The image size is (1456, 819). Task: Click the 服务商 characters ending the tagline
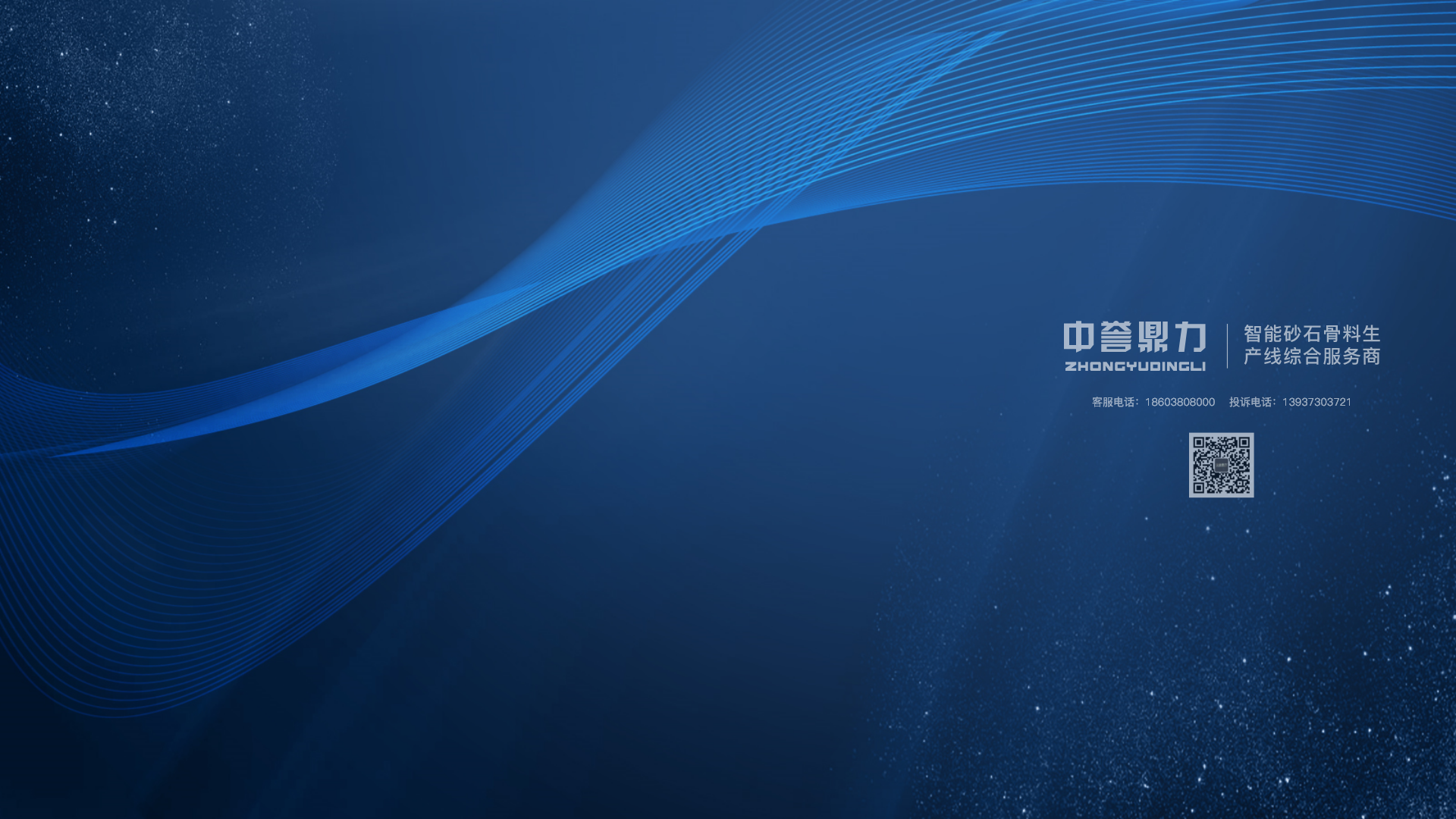point(1351,356)
